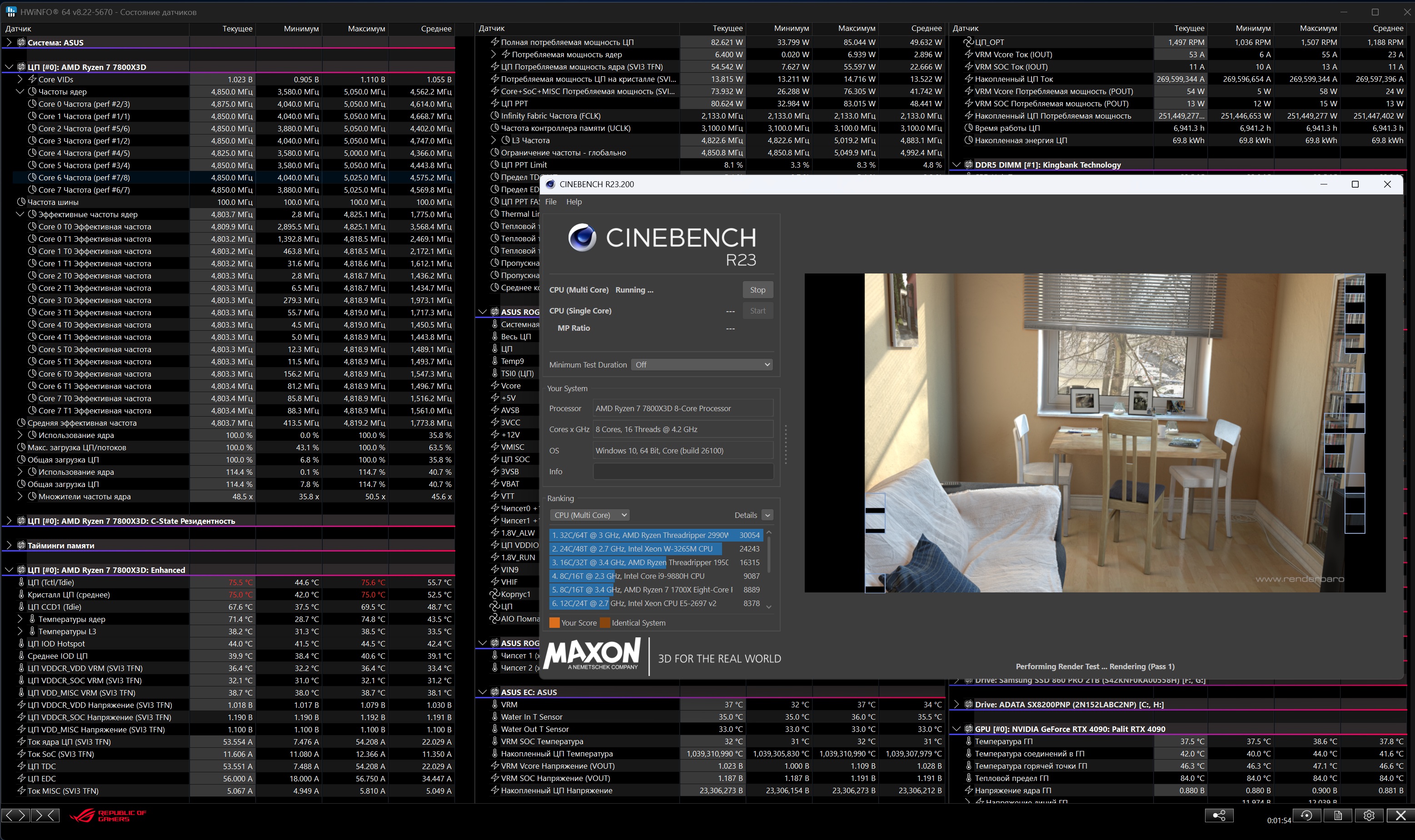
Task: Click the Info text field
Action: click(x=683, y=472)
